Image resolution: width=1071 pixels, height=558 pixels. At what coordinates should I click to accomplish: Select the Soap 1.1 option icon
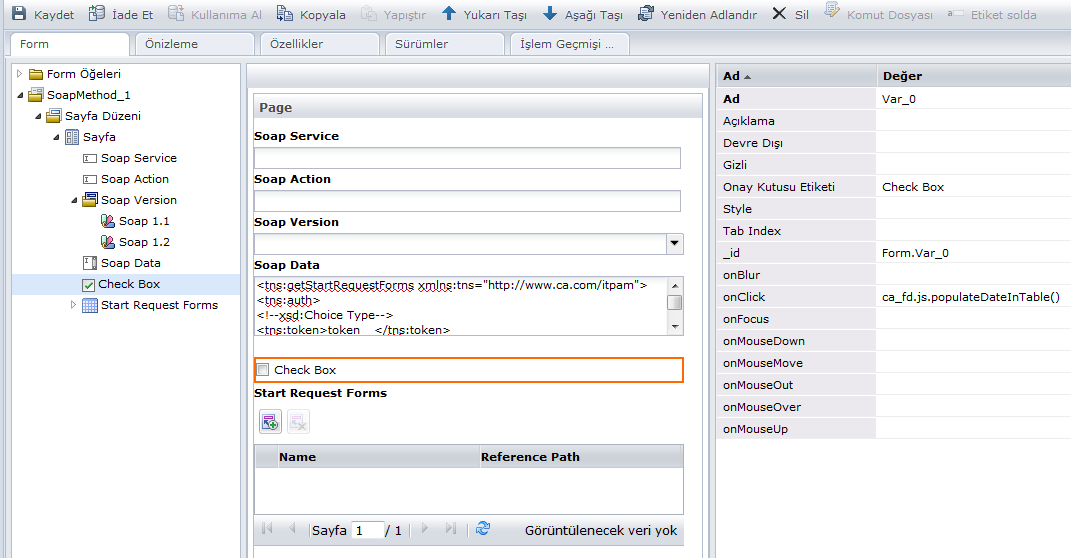point(108,221)
